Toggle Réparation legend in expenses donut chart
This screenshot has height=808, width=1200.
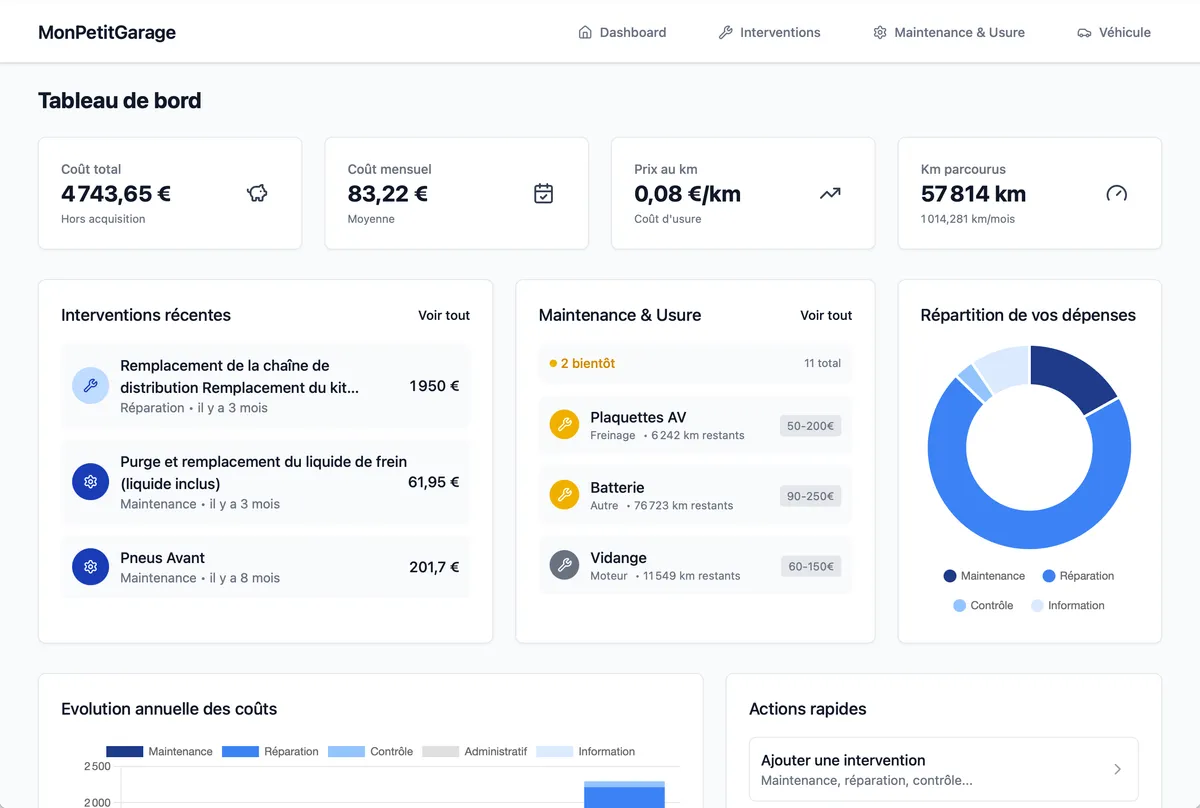[1078, 576]
